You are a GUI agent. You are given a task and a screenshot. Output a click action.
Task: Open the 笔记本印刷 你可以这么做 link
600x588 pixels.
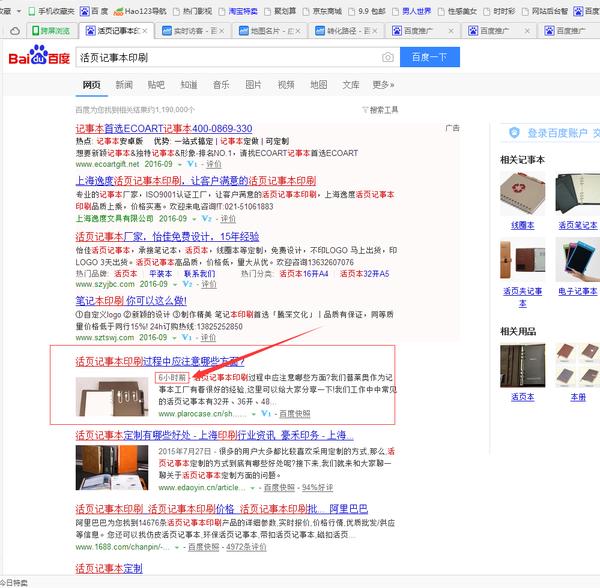[x=131, y=301]
